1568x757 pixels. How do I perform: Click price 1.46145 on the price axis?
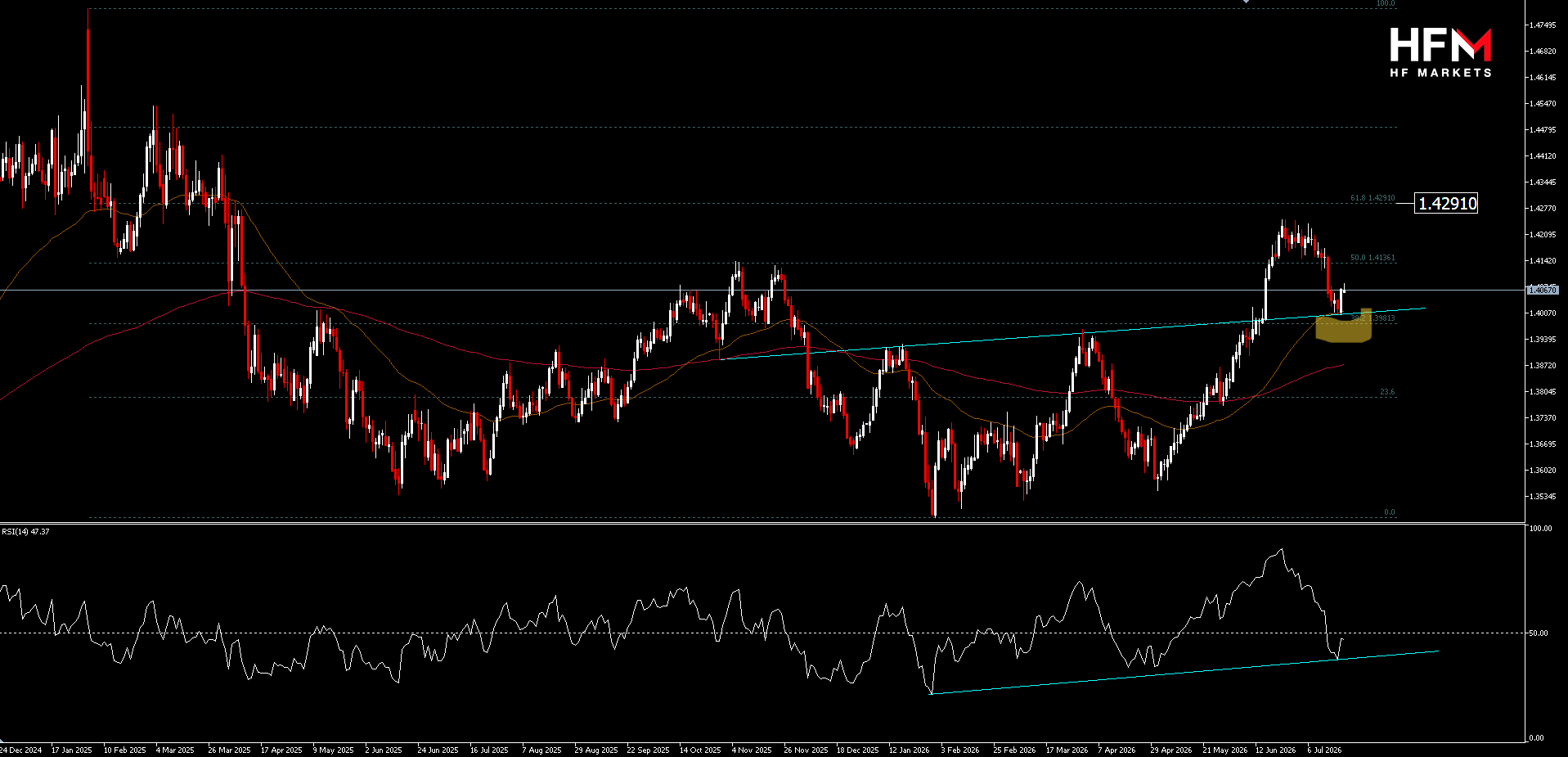click(1543, 78)
